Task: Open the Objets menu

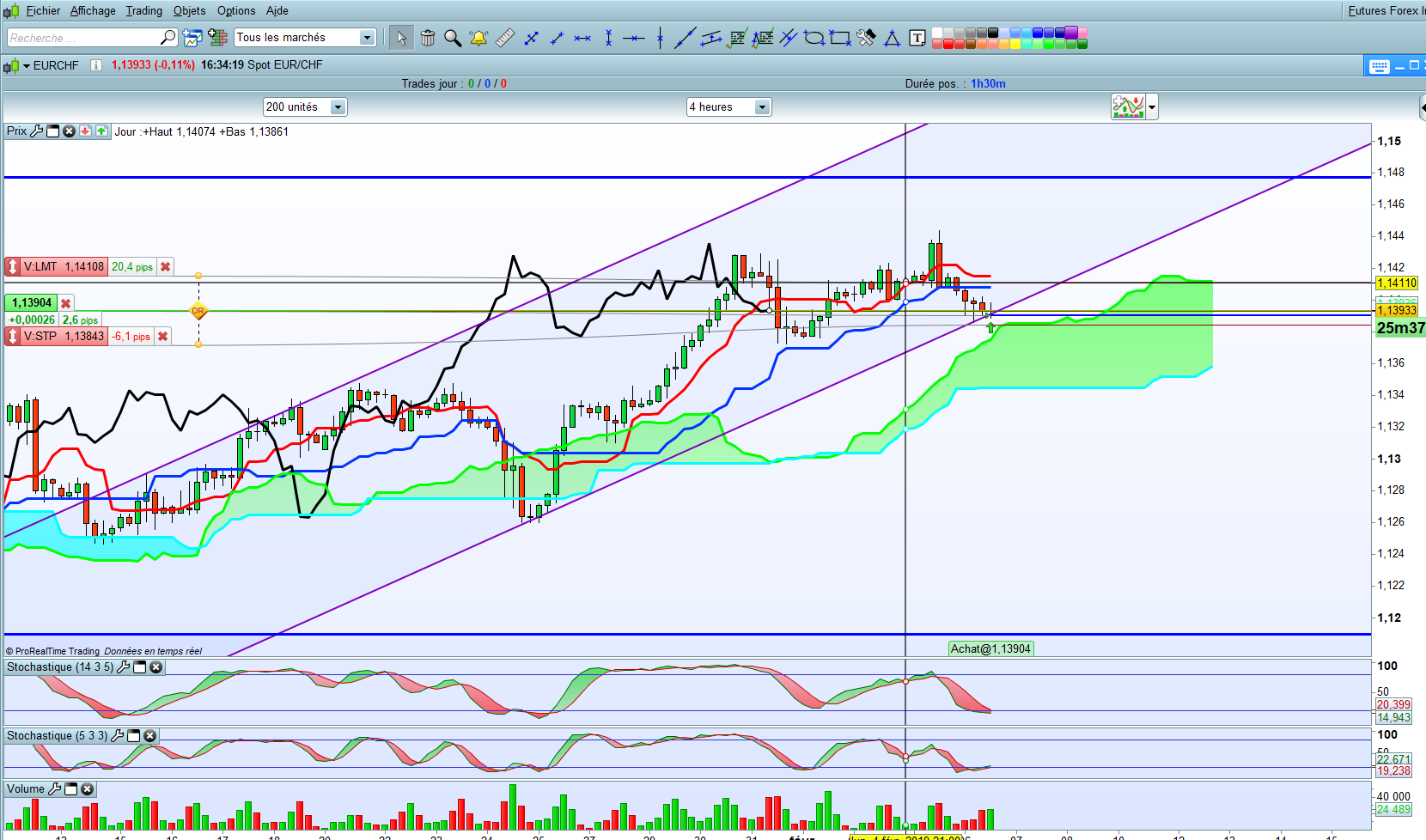Action: pyautogui.click(x=189, y=11)
